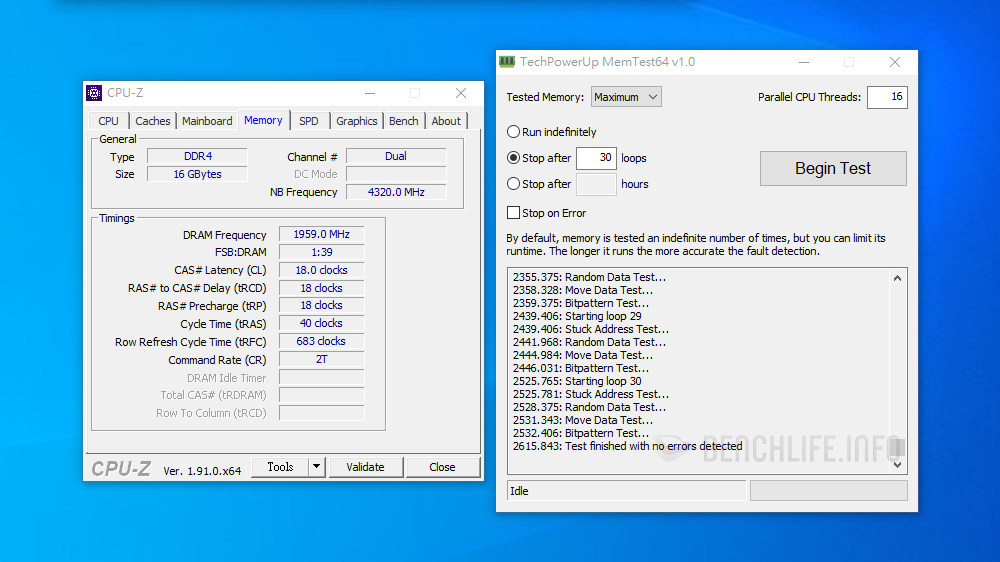This screenshot has height=562, width=1000.
Task: Choose Stop after hours radio button
Action: 514,184
